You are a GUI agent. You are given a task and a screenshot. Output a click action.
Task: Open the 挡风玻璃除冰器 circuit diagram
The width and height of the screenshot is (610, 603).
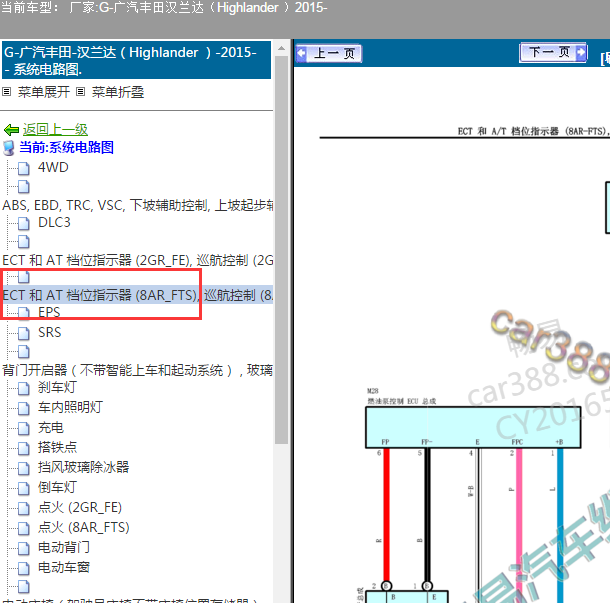(x=83, y=467)
